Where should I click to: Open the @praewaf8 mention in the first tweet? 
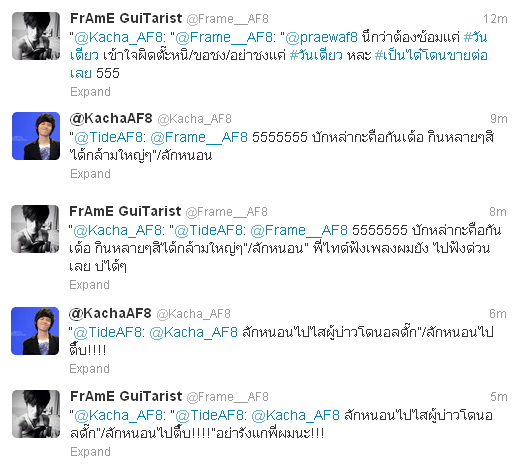[322, 37]
